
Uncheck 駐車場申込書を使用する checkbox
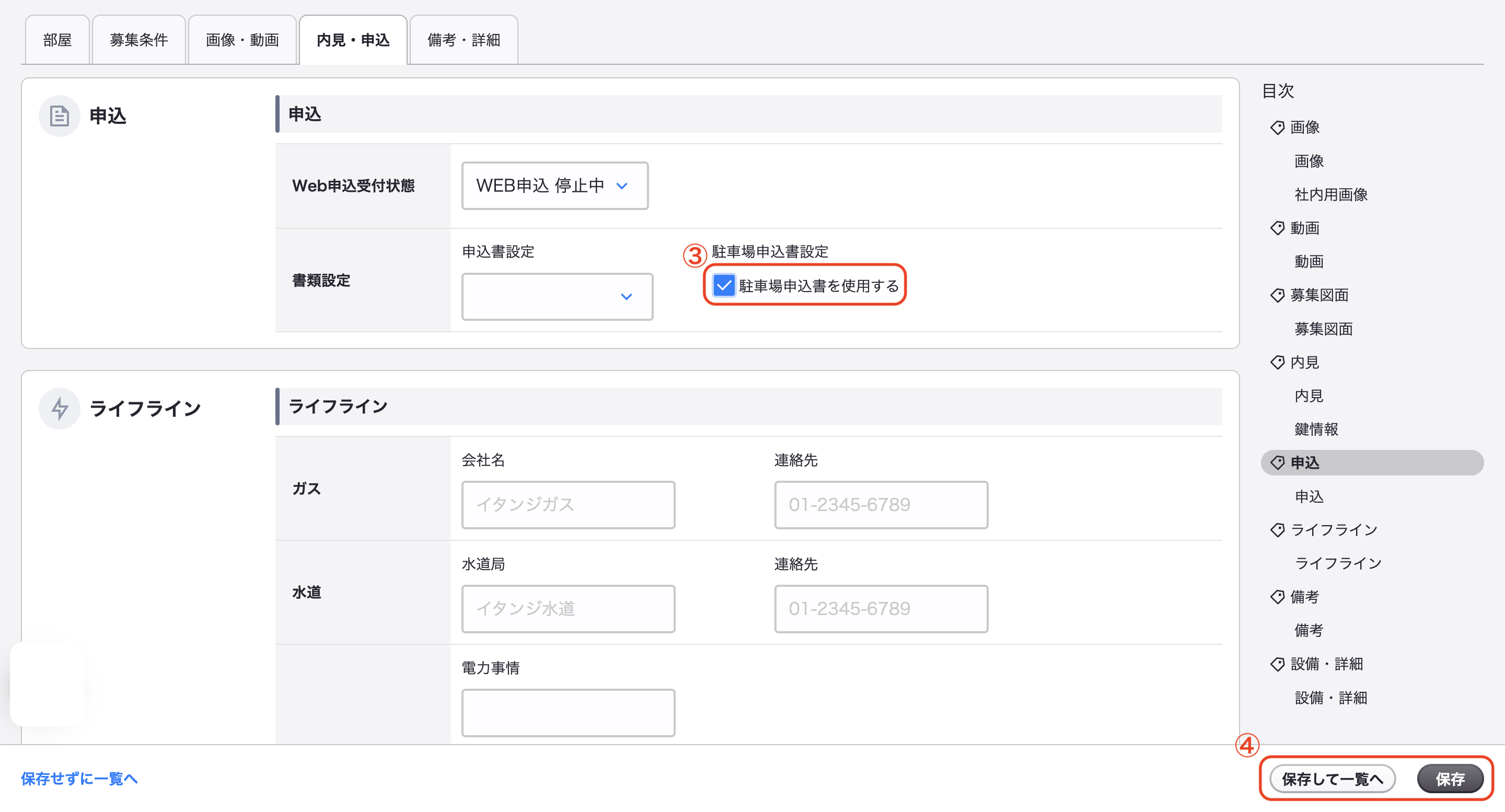click(x=724, y=286)
